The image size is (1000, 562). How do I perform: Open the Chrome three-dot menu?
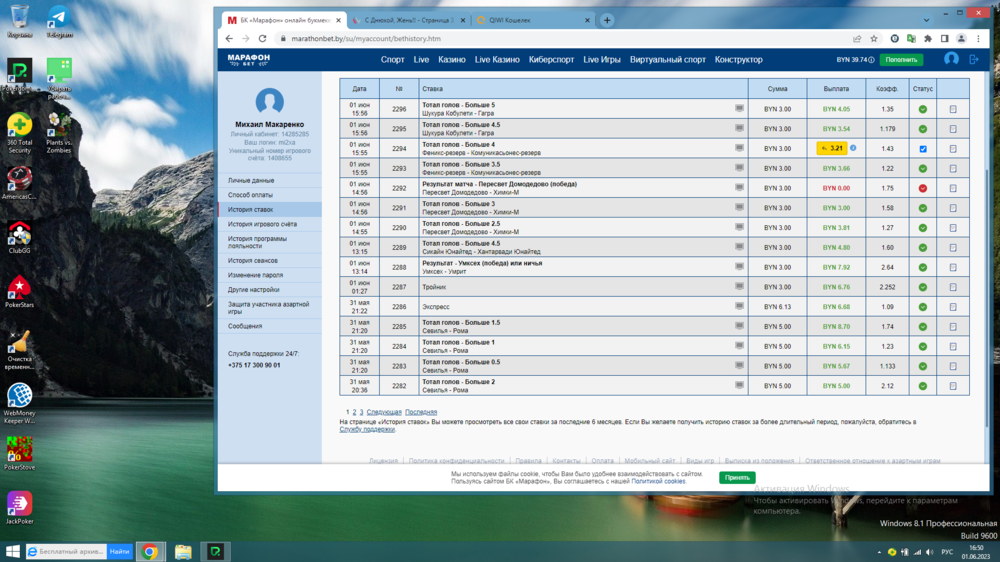pyautogui.click(x=979, y=39)
